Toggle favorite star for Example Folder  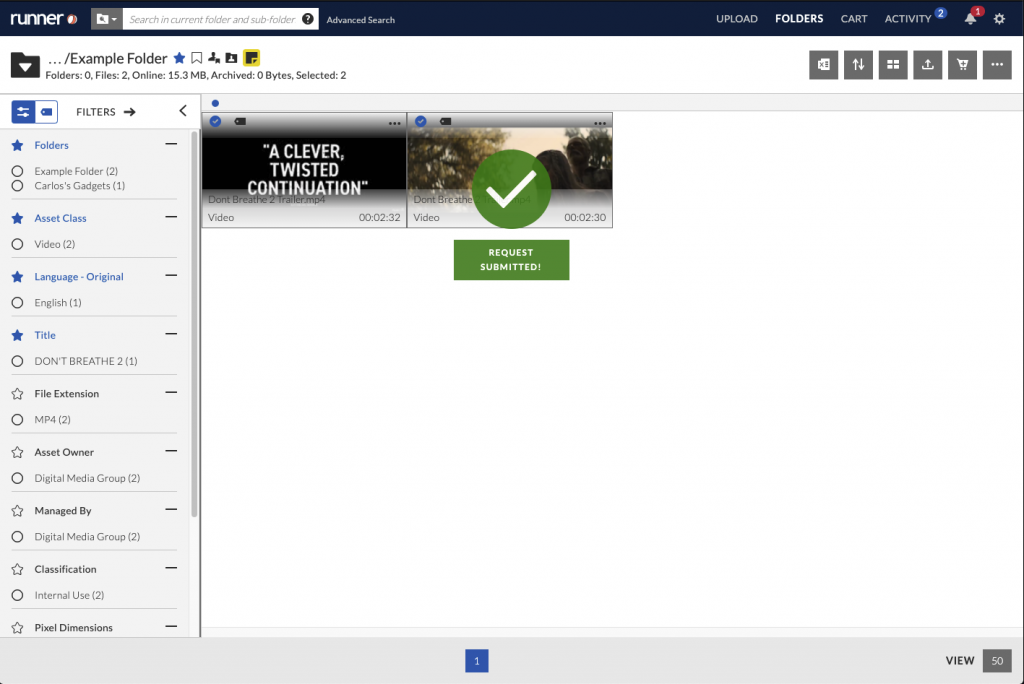pyautogui.click(x=179, y=58)
